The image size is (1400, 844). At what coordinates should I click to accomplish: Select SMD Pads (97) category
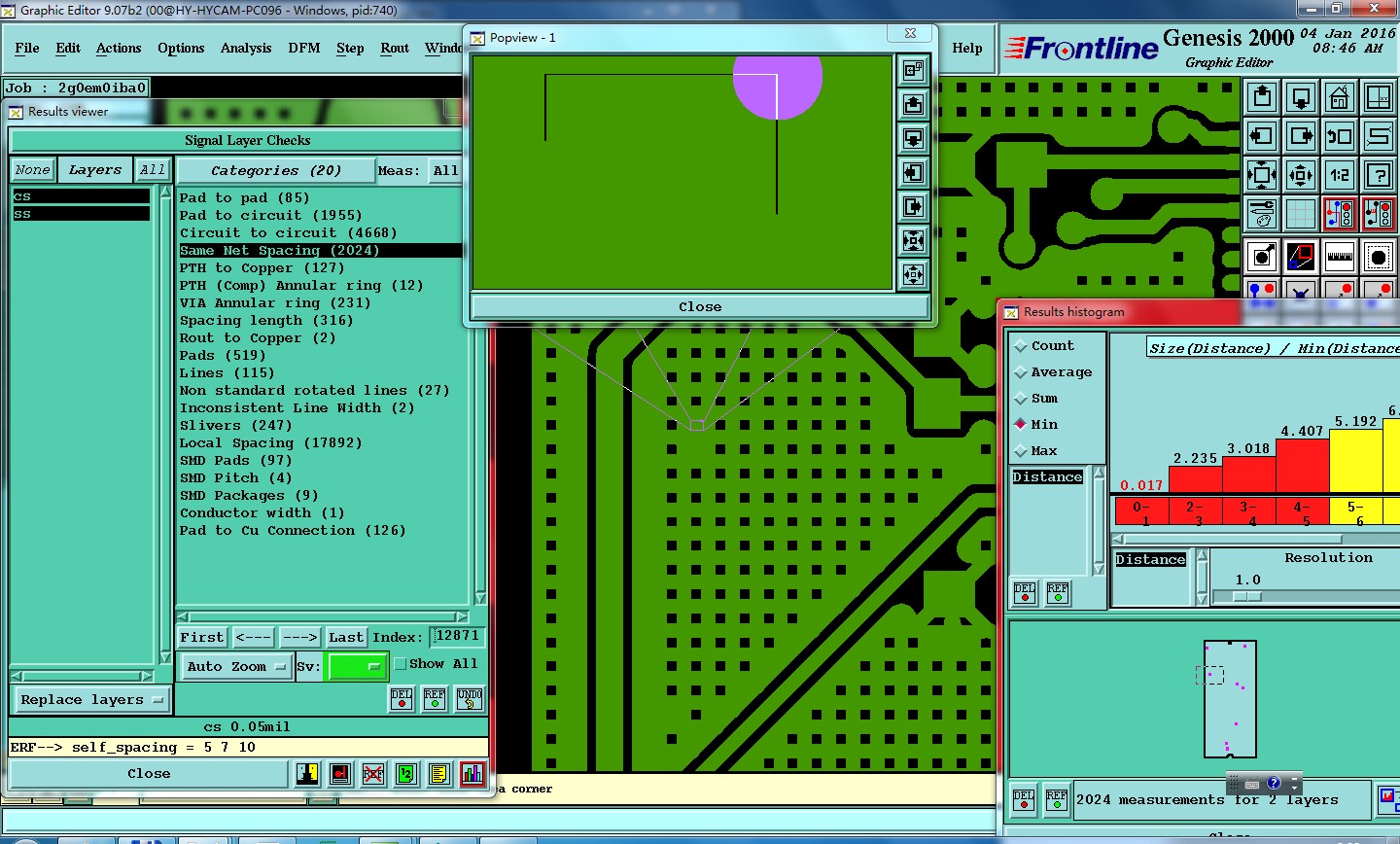pos(235,460)
